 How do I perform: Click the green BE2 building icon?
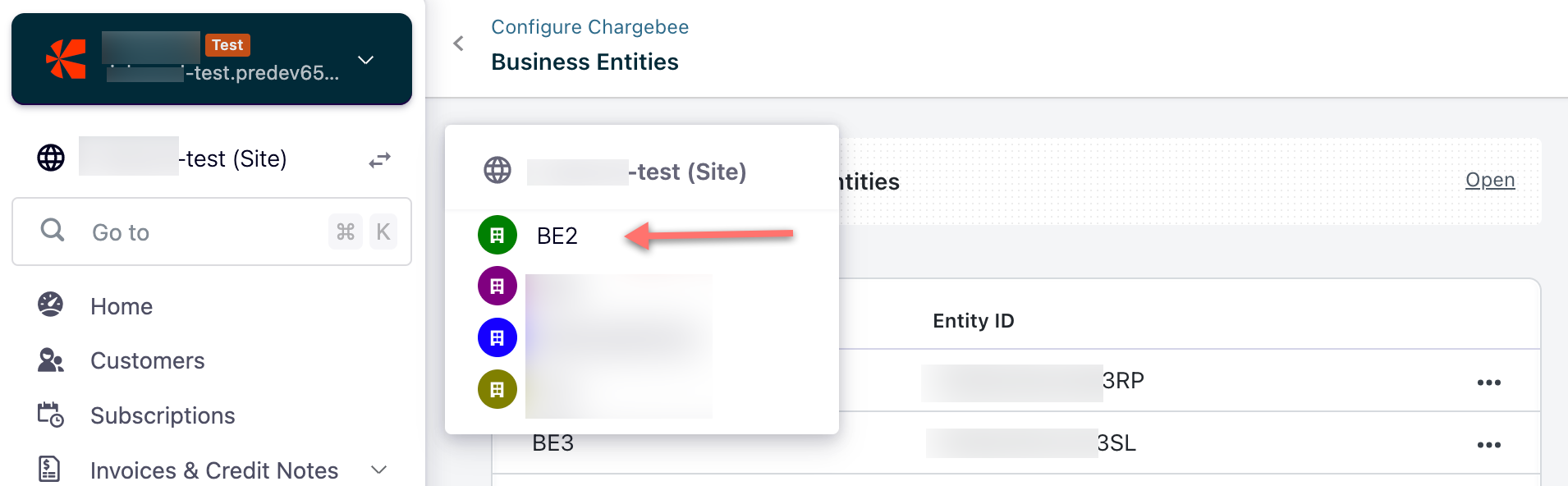tap(497, 236)
